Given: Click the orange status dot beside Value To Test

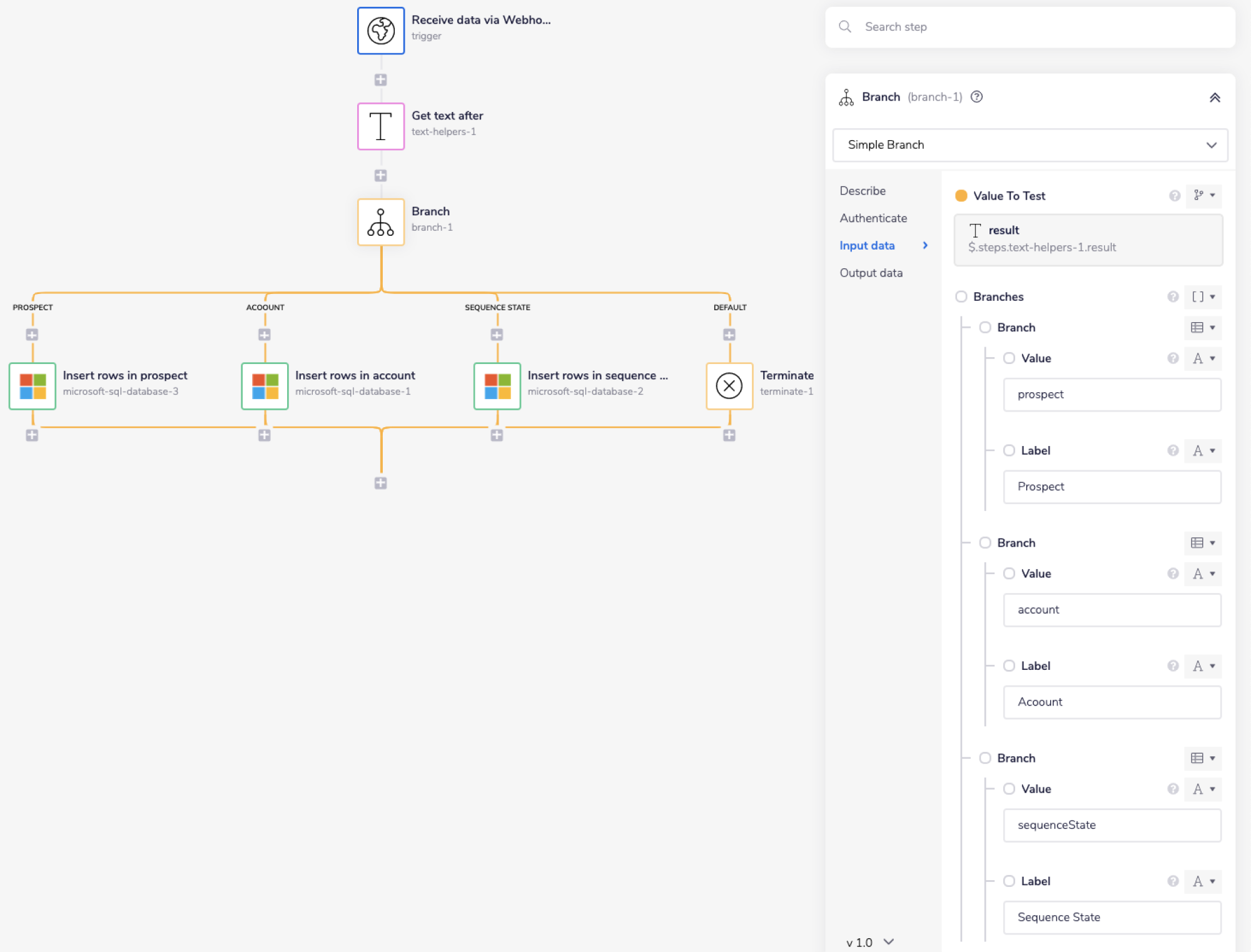Looking at the screenshot, I should (961, 196).
